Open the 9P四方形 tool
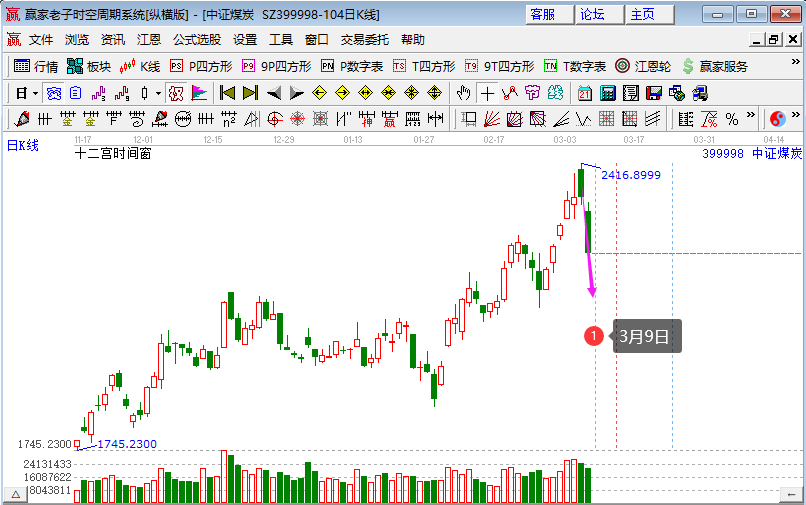This screenshot has height=505, width=806. pyautogui.click(x=277, y=66)
